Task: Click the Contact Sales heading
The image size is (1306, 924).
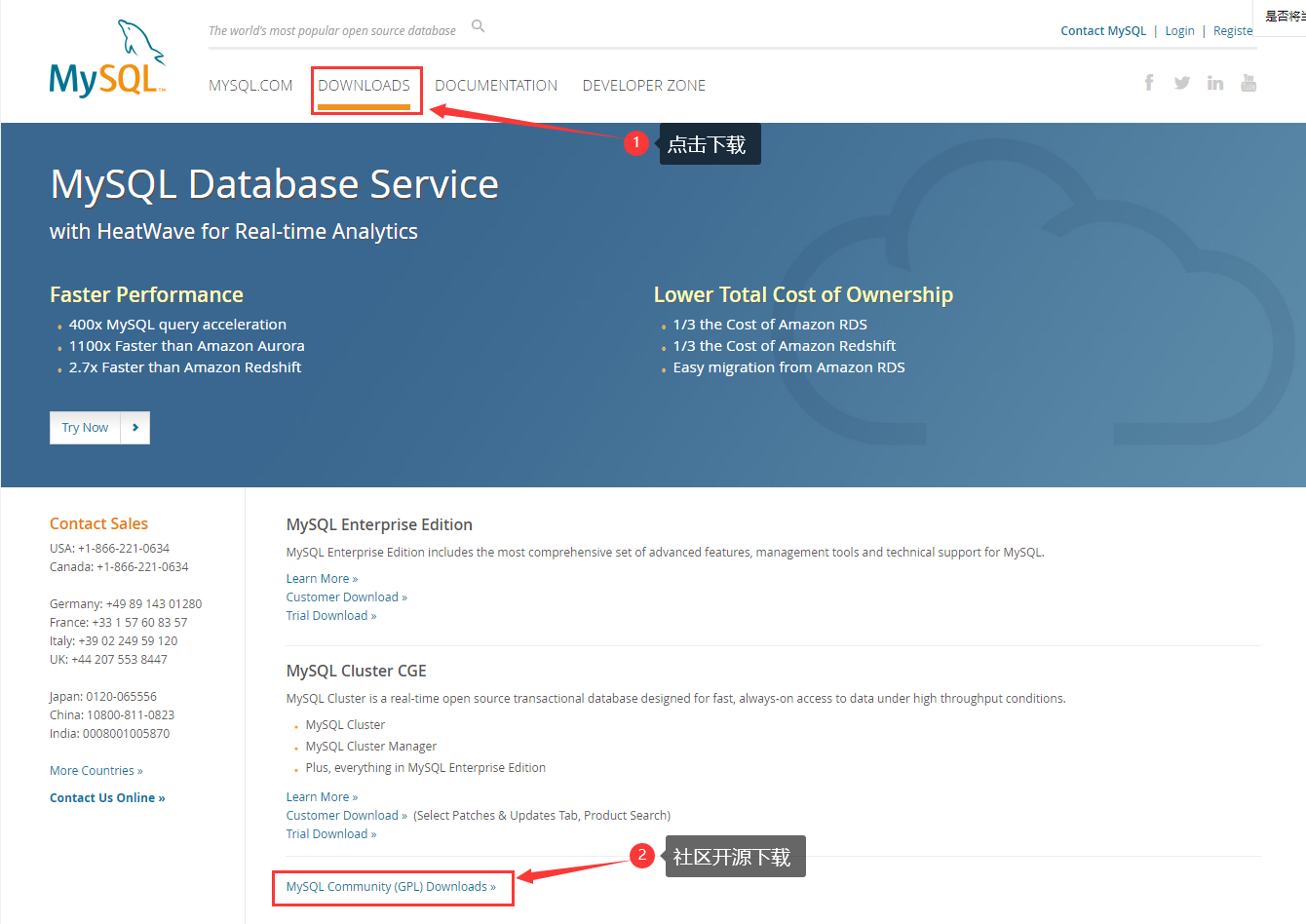Action: coord(98,523)
